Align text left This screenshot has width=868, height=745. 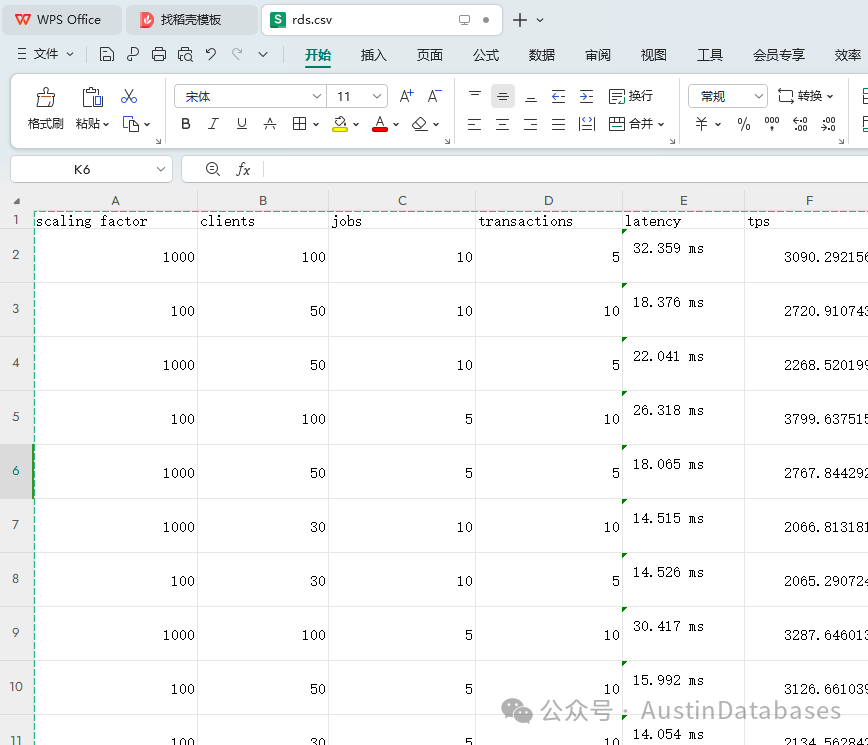coord(474,124)
